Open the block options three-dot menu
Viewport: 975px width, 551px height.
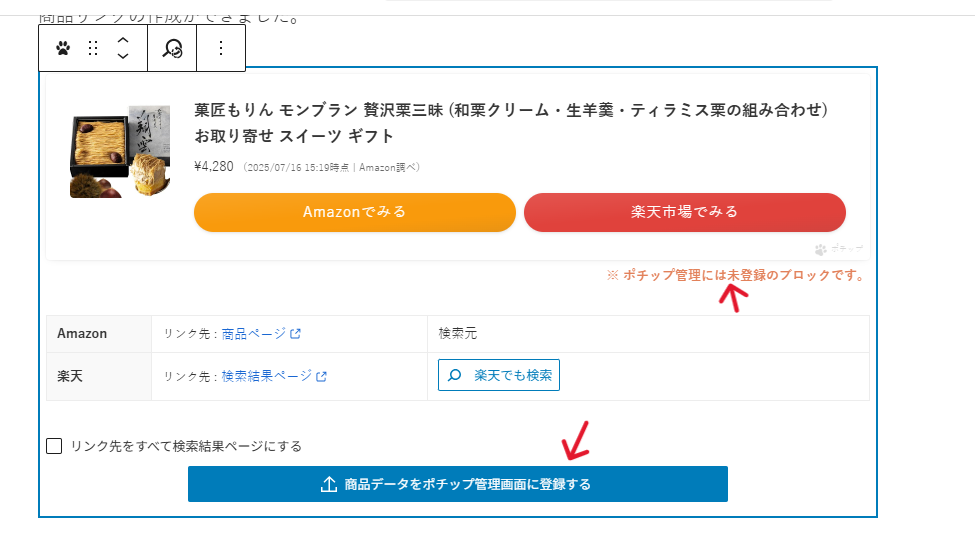coord(221,49)
